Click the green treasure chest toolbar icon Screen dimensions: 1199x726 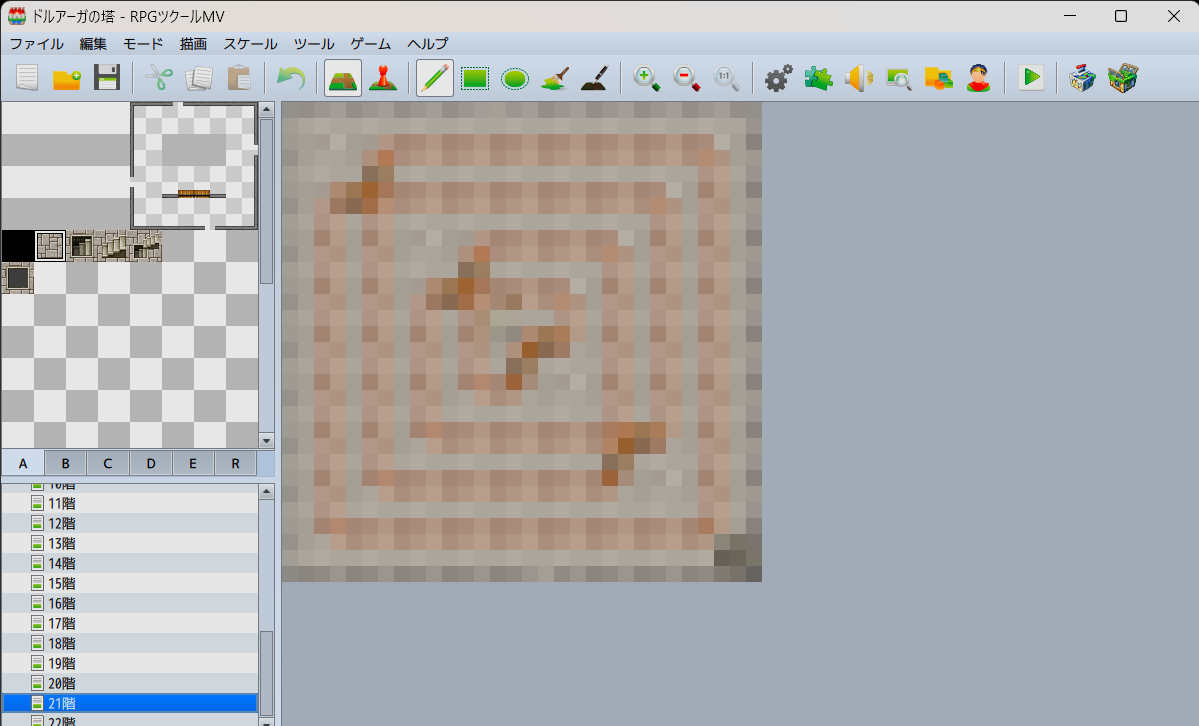1123,78
